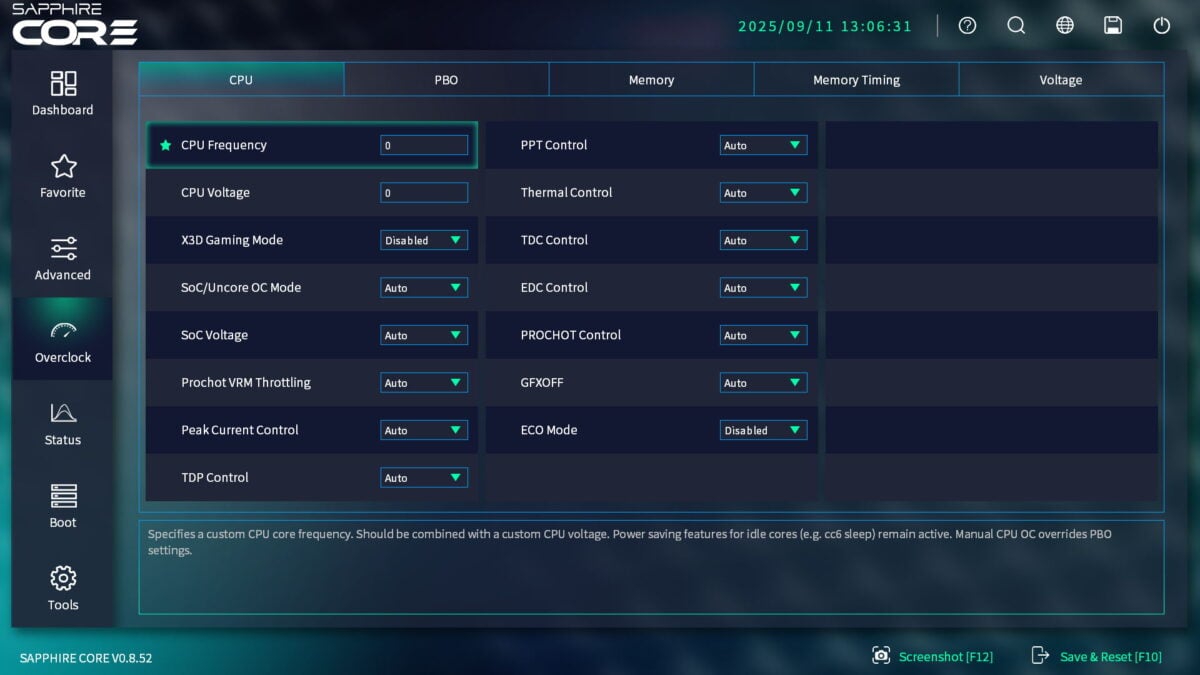Select the PROCHOT Control label
The image size is (1200, 675).
coord(571,335)
